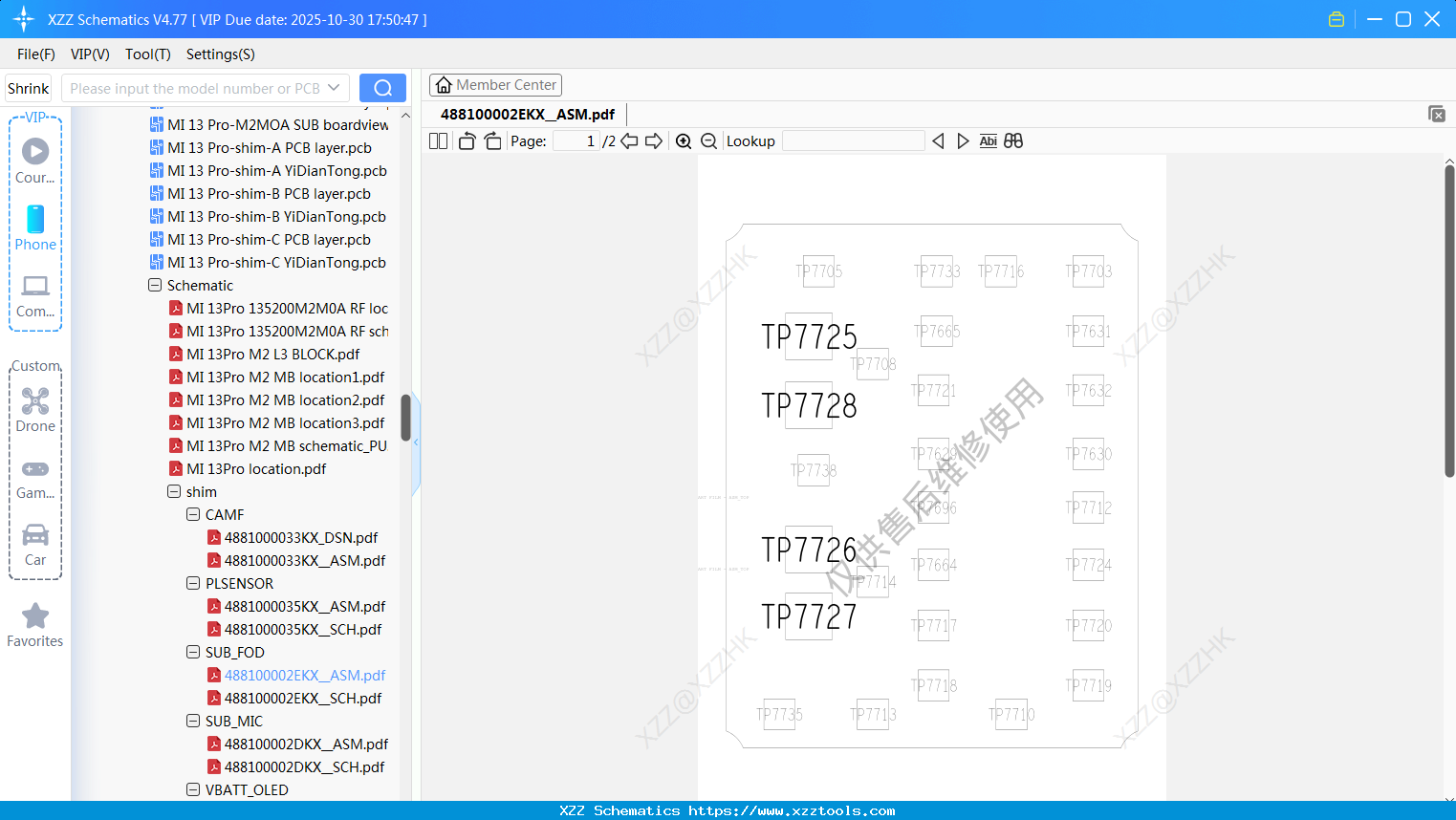The width and height of the screenshot is (1456, 820).
Task: Zoom out of the PDF
Action: click(708, 141)
